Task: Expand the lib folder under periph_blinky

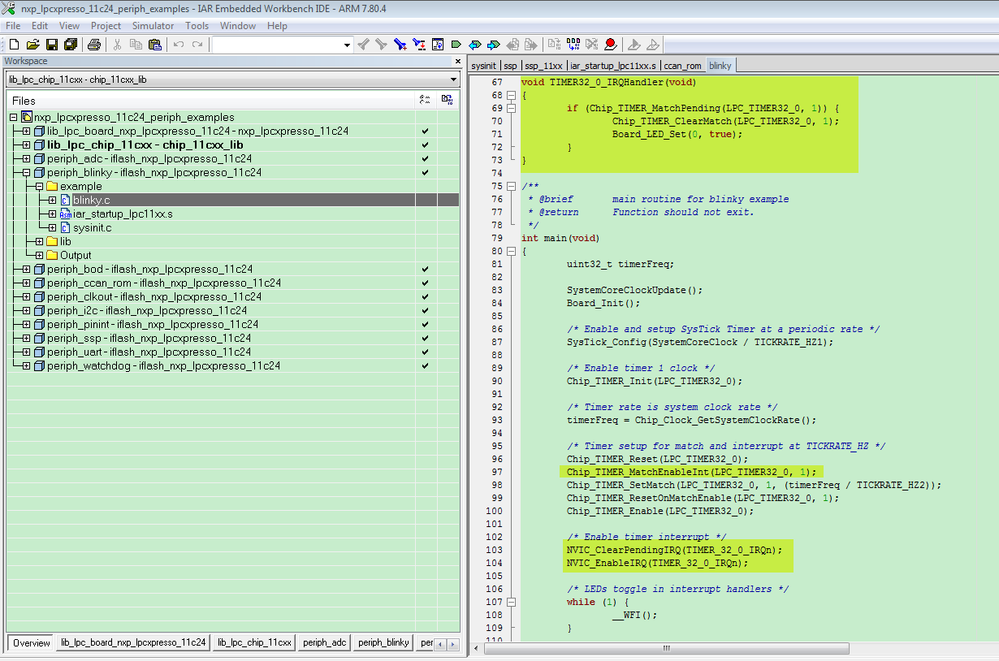Action: (x=40, y=242)
